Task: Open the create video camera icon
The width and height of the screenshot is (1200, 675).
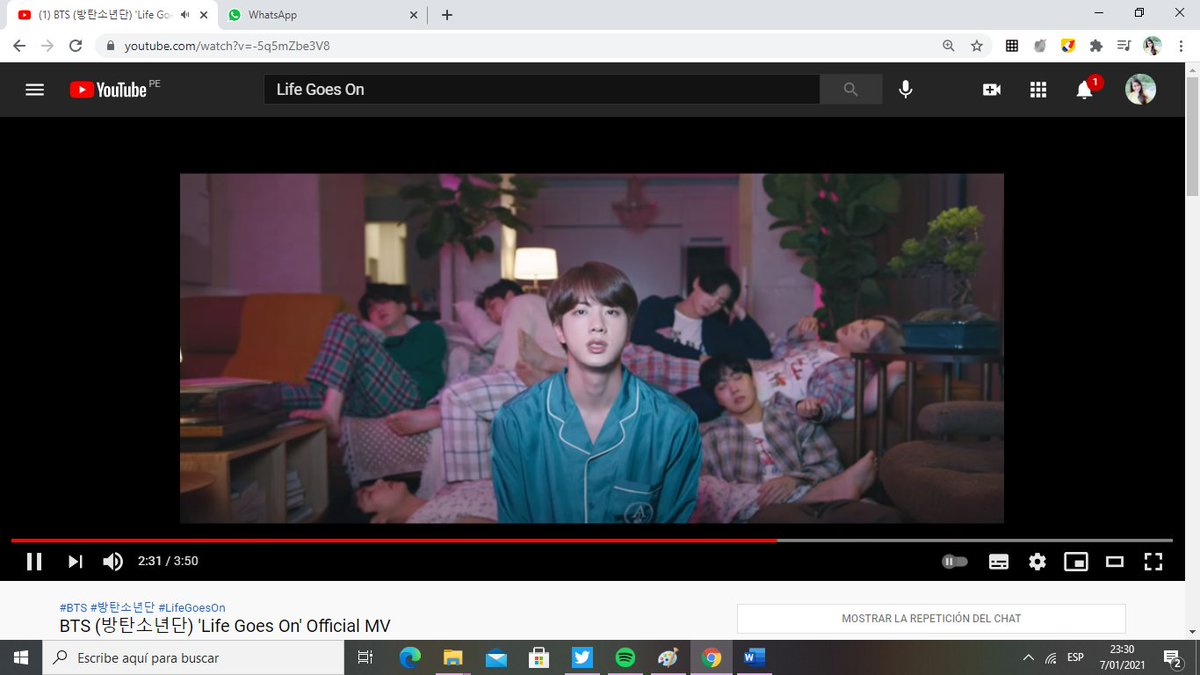Action: (x=991, y=89)
